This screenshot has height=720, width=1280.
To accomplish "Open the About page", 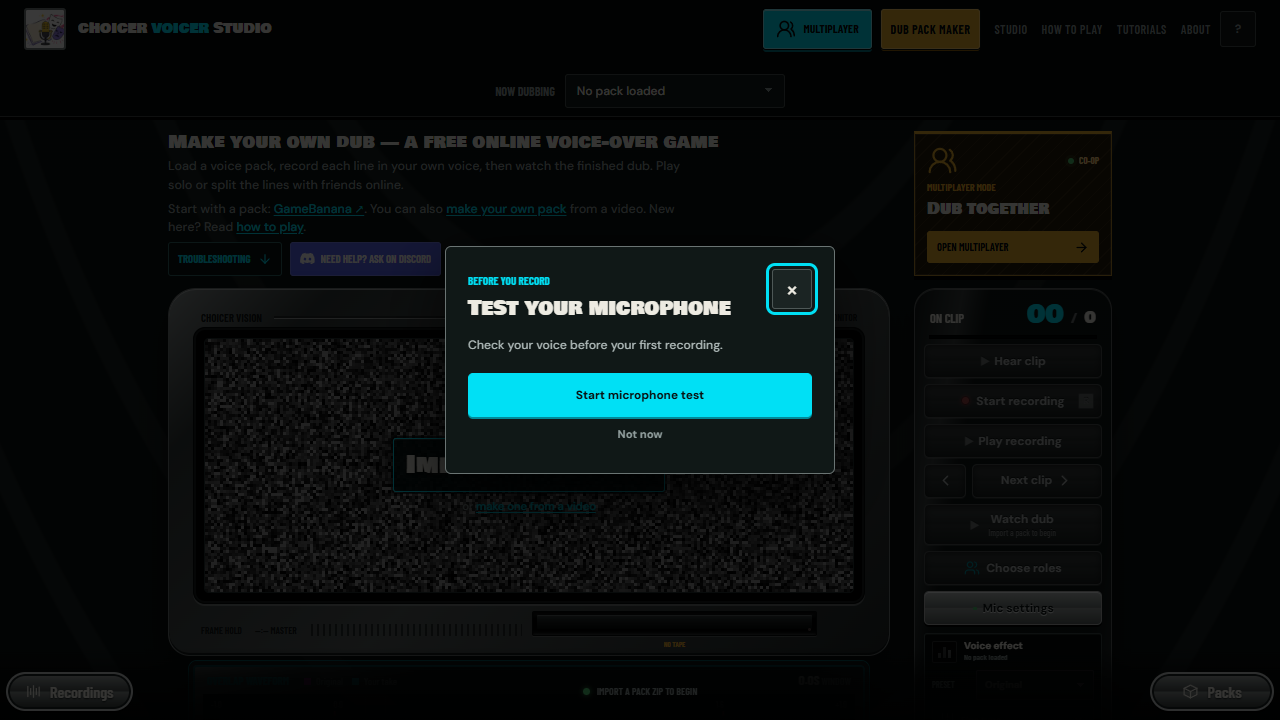I will point(1196,30).
